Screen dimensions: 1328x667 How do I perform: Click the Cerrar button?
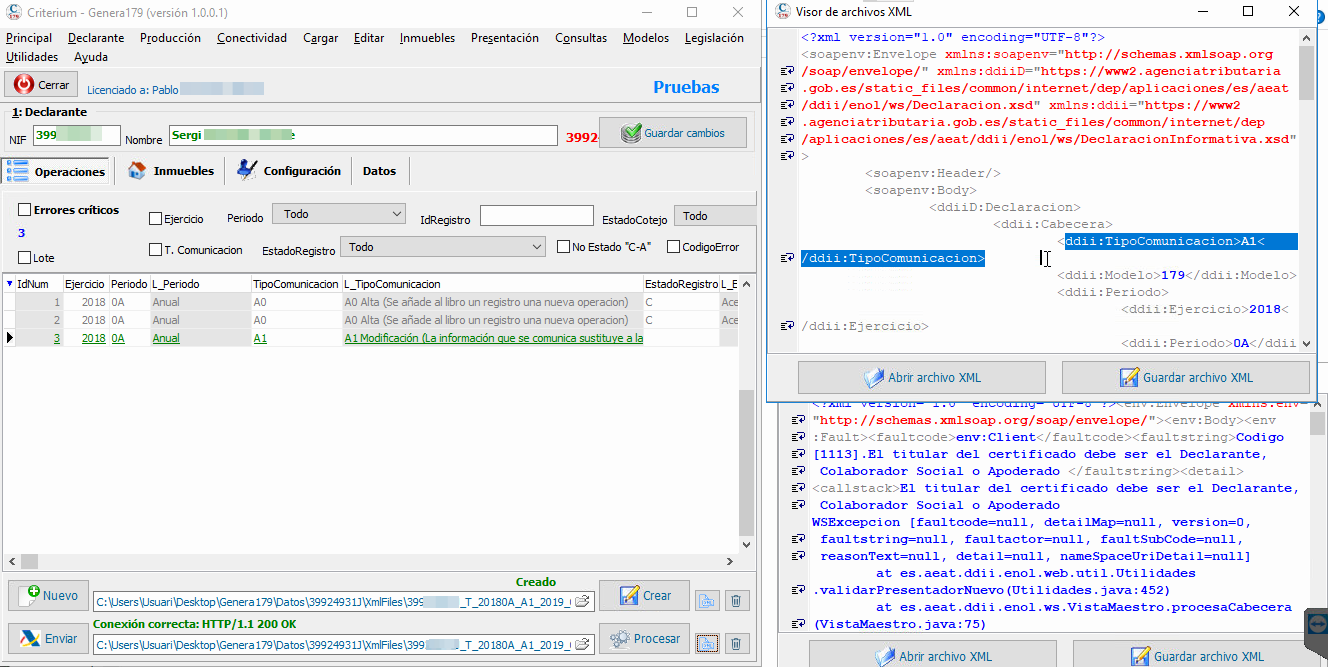click(x=41, y=85)
